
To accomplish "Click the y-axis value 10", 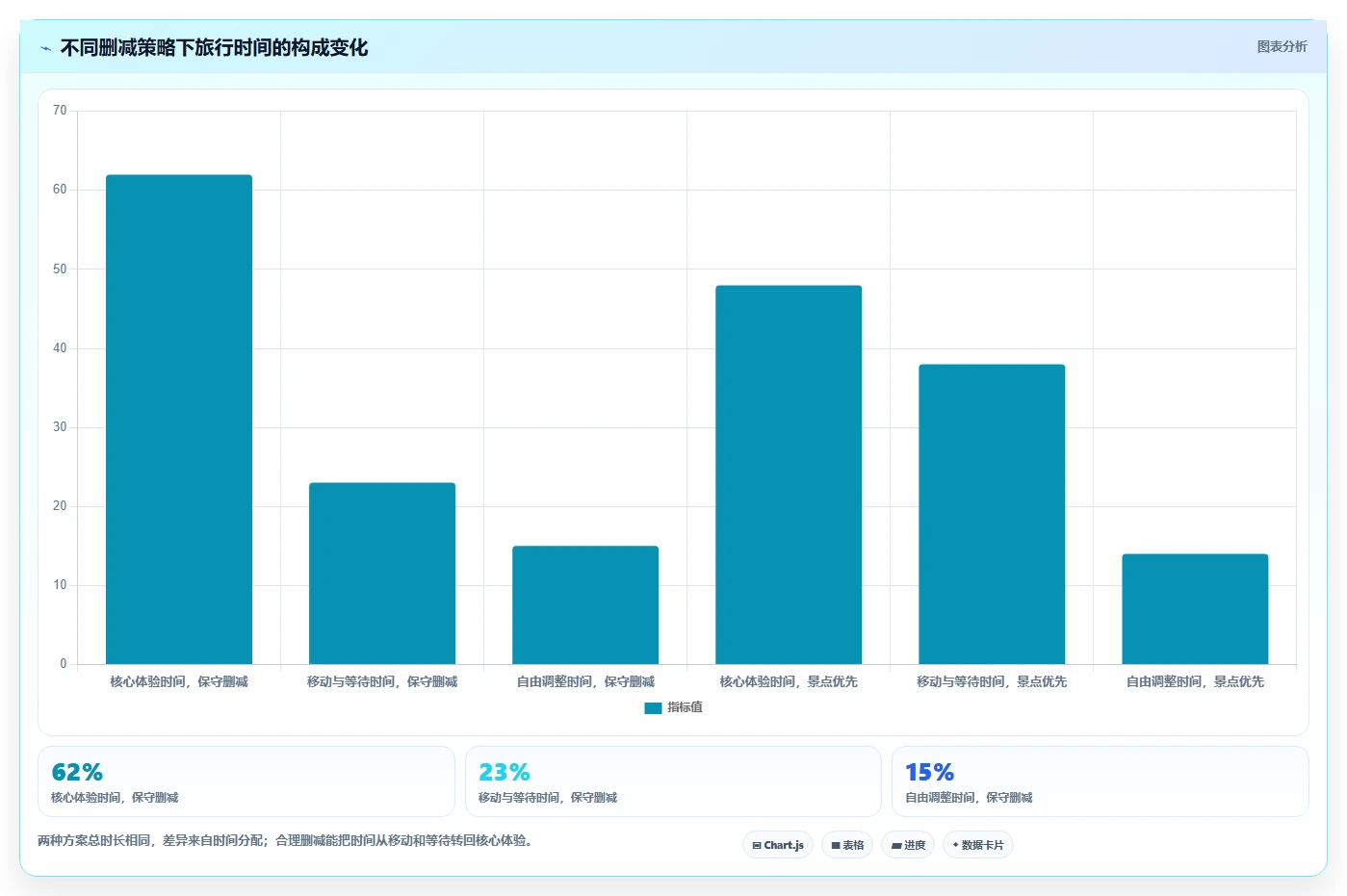I will pos(60,584).
